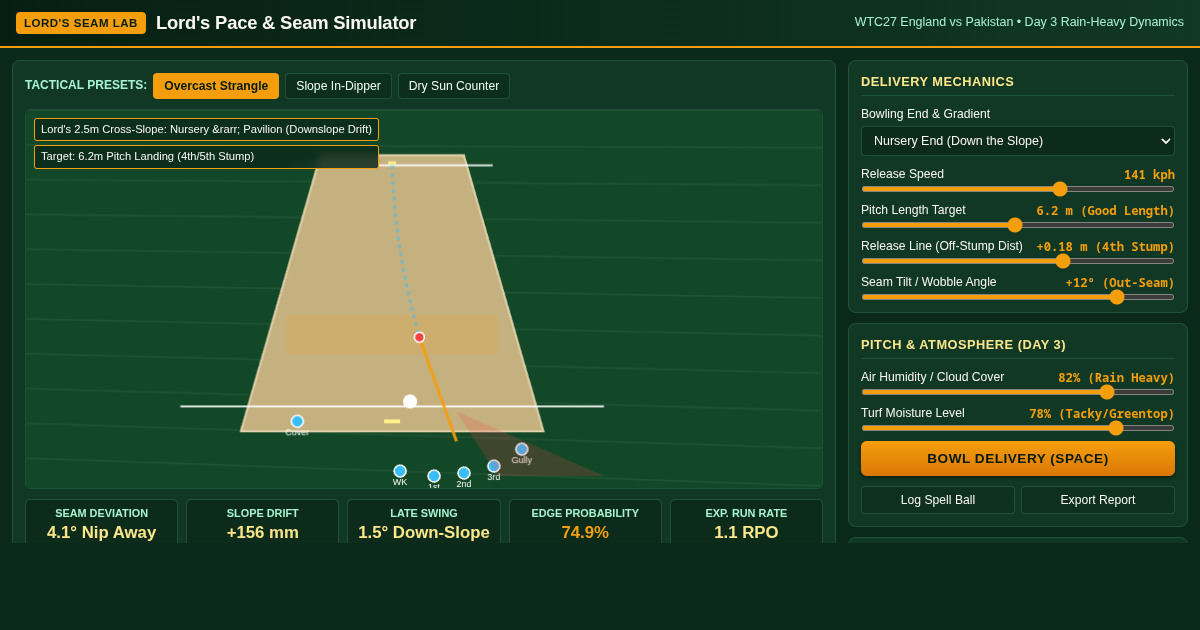Select the 3rd slip fielder marker
1200x630 pixels.
click(494, 466)
